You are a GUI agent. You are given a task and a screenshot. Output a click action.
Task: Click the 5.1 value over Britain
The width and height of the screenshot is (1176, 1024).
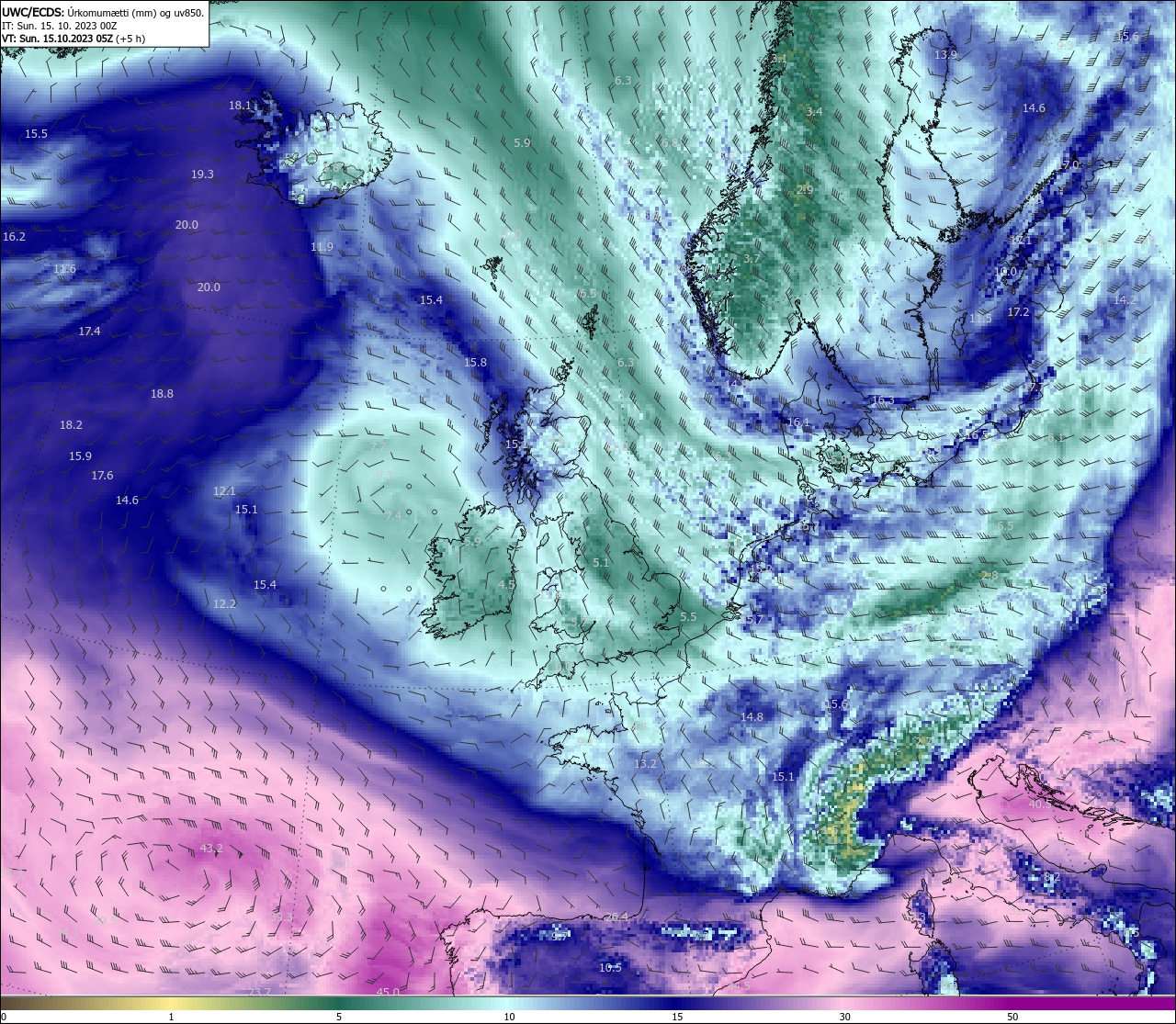pyautogui.click(x=601, y=563)
